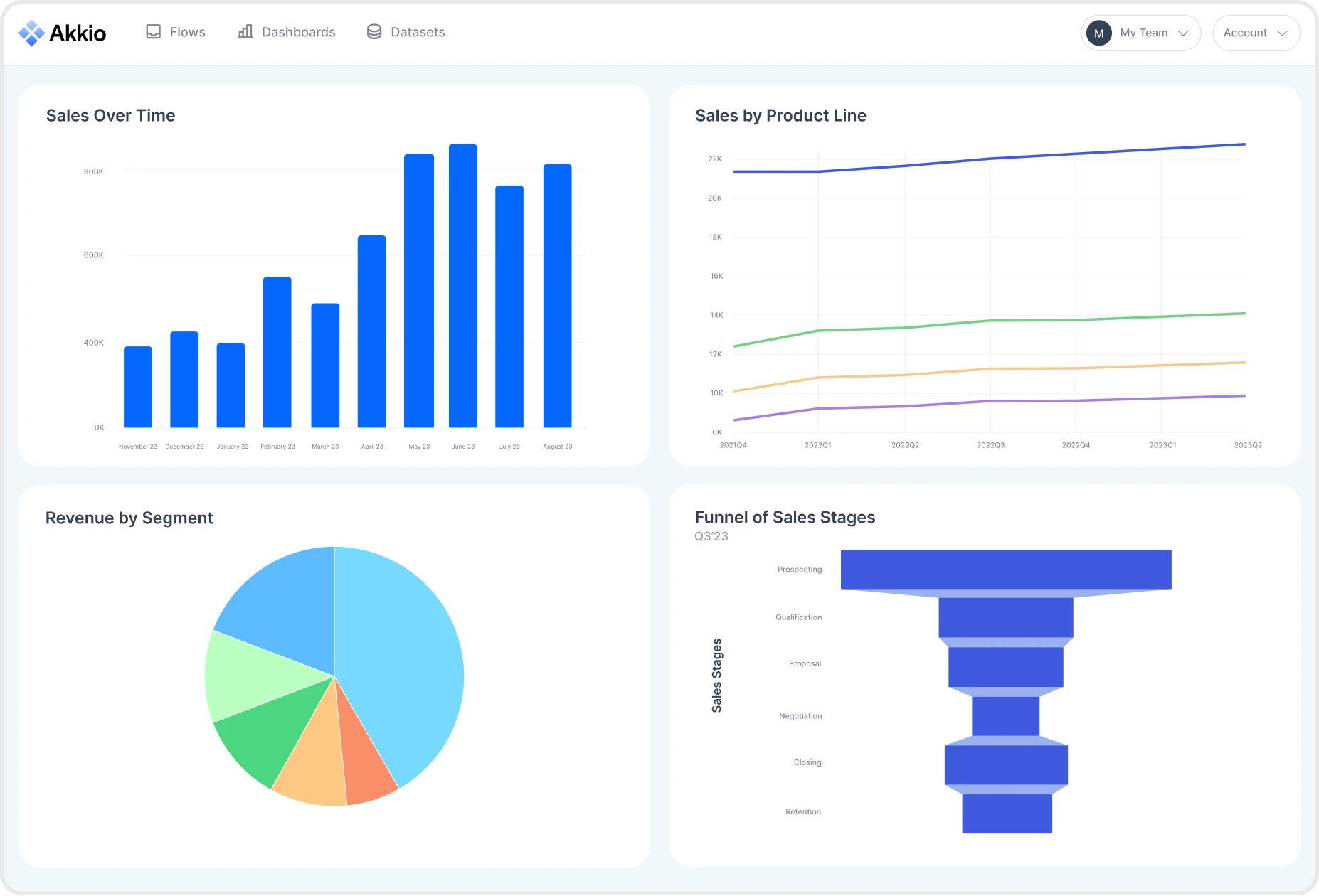The width and height of the screenshot is (1319, 896).
Task: Click the Dashboards bar-chart icon
Action: point(245,31)
